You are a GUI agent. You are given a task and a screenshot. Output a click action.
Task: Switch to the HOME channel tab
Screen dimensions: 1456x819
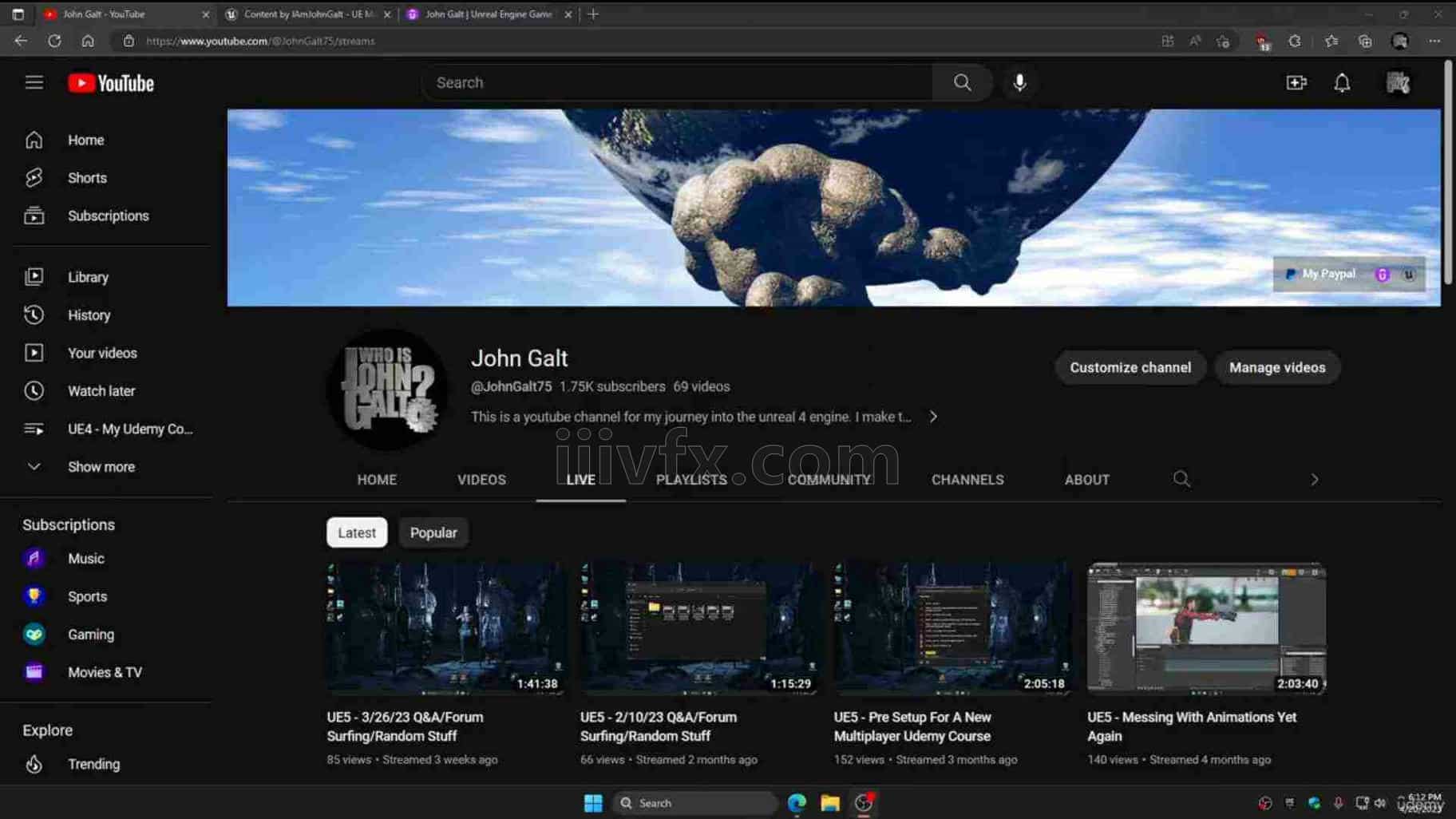[377, 479]
